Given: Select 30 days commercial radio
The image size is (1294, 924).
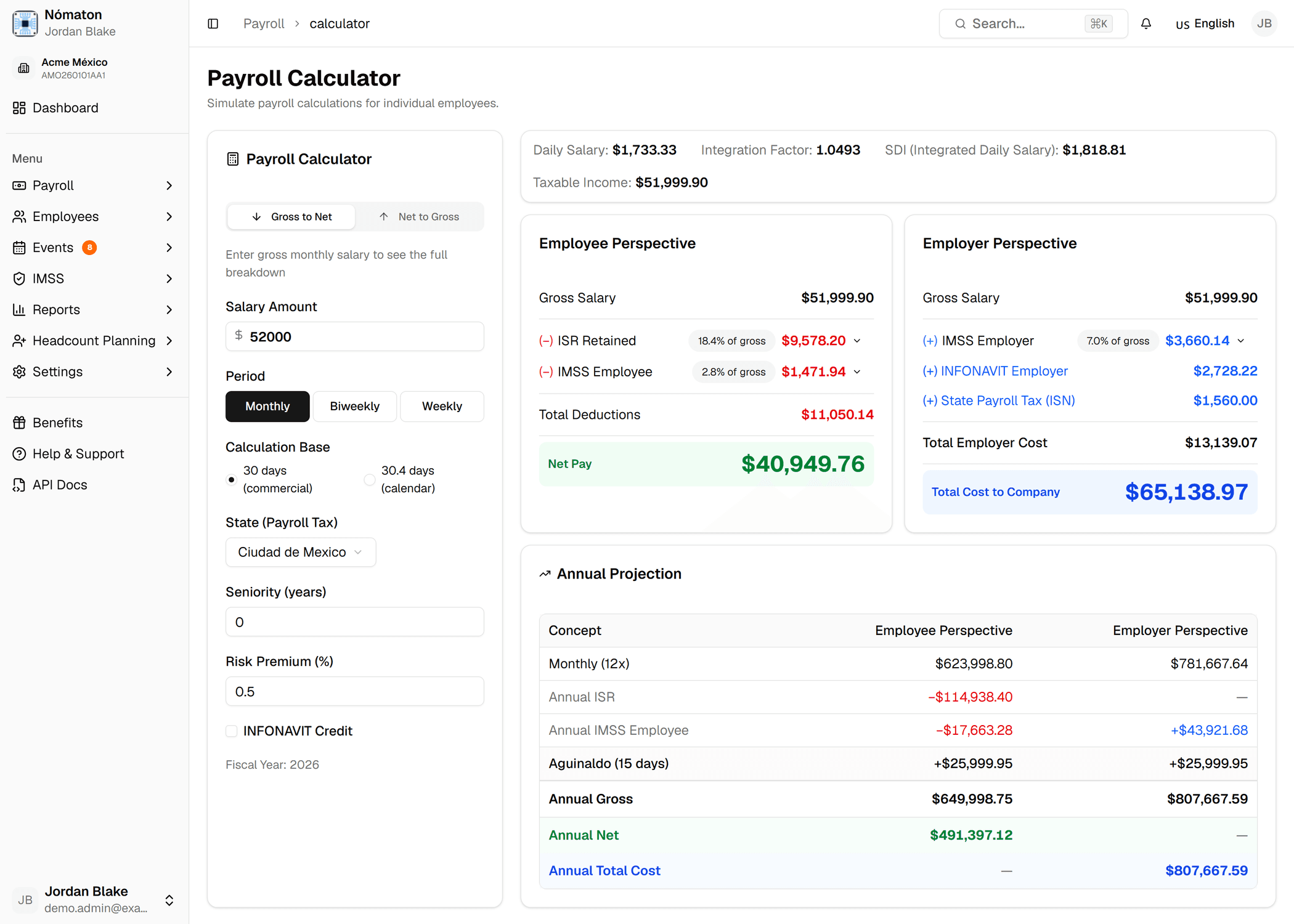Looking at the screenshot, I should pos(232,479).
